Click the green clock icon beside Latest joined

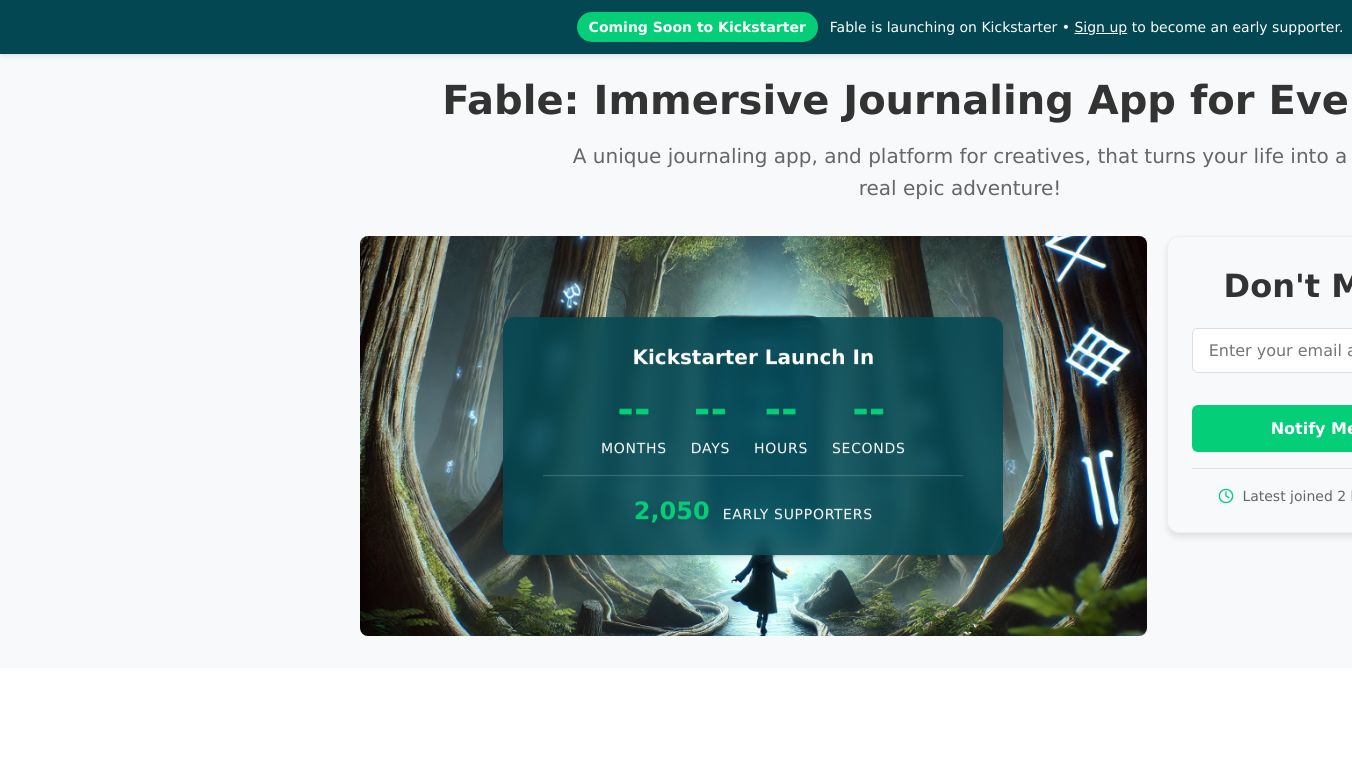click(1226, 496)
